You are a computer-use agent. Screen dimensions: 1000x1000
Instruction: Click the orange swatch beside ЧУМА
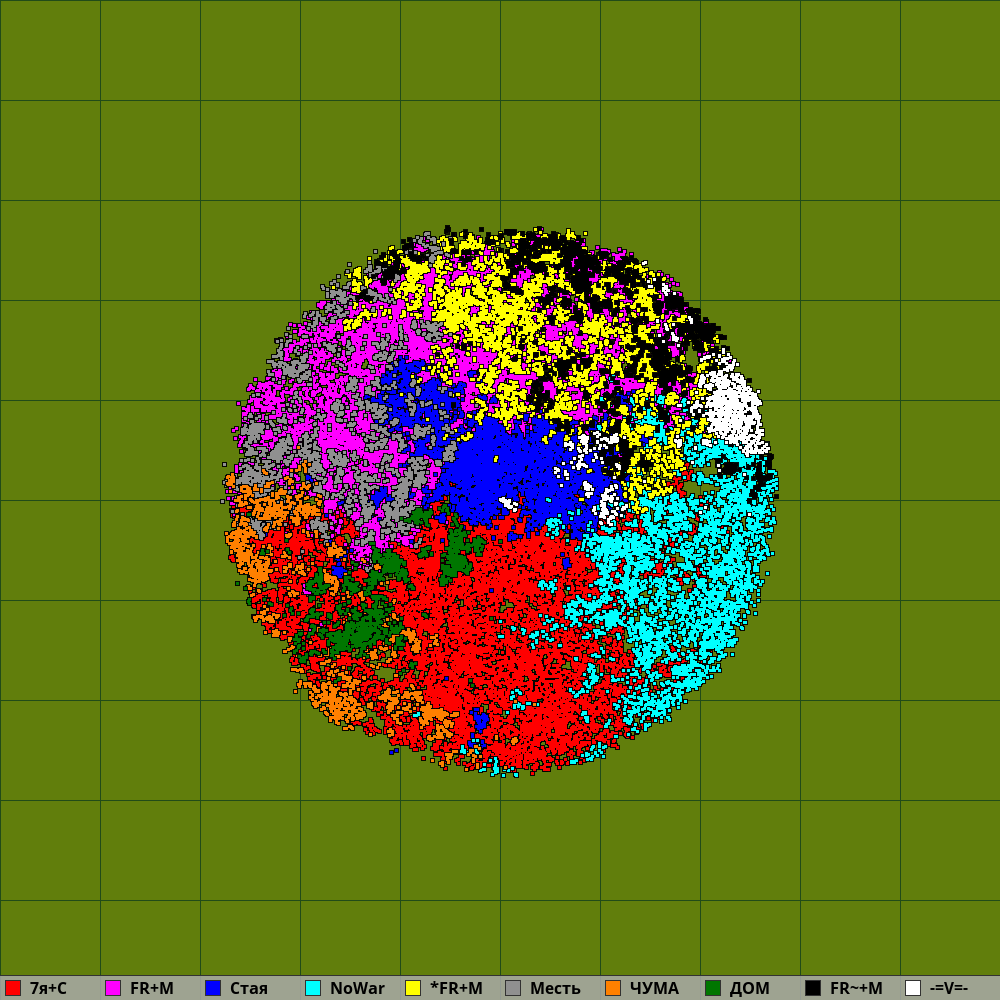click(x=613, y=988)
